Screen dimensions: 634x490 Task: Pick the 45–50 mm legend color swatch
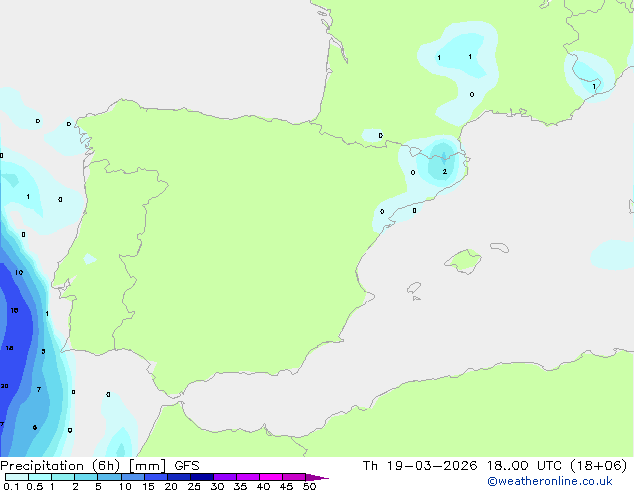[x=294, y=477]
